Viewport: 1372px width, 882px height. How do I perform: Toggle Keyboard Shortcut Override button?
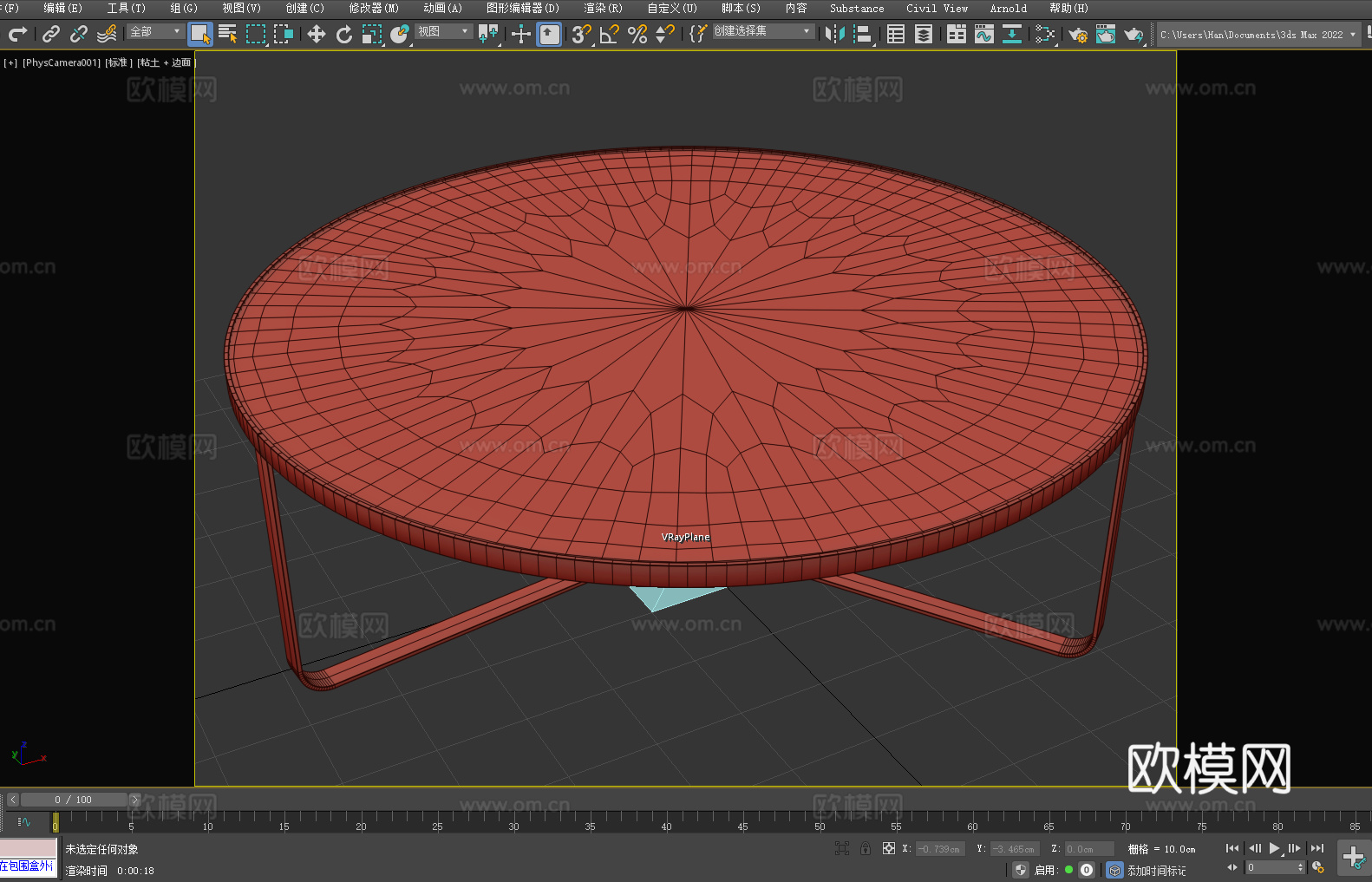[x=549, y=34]
